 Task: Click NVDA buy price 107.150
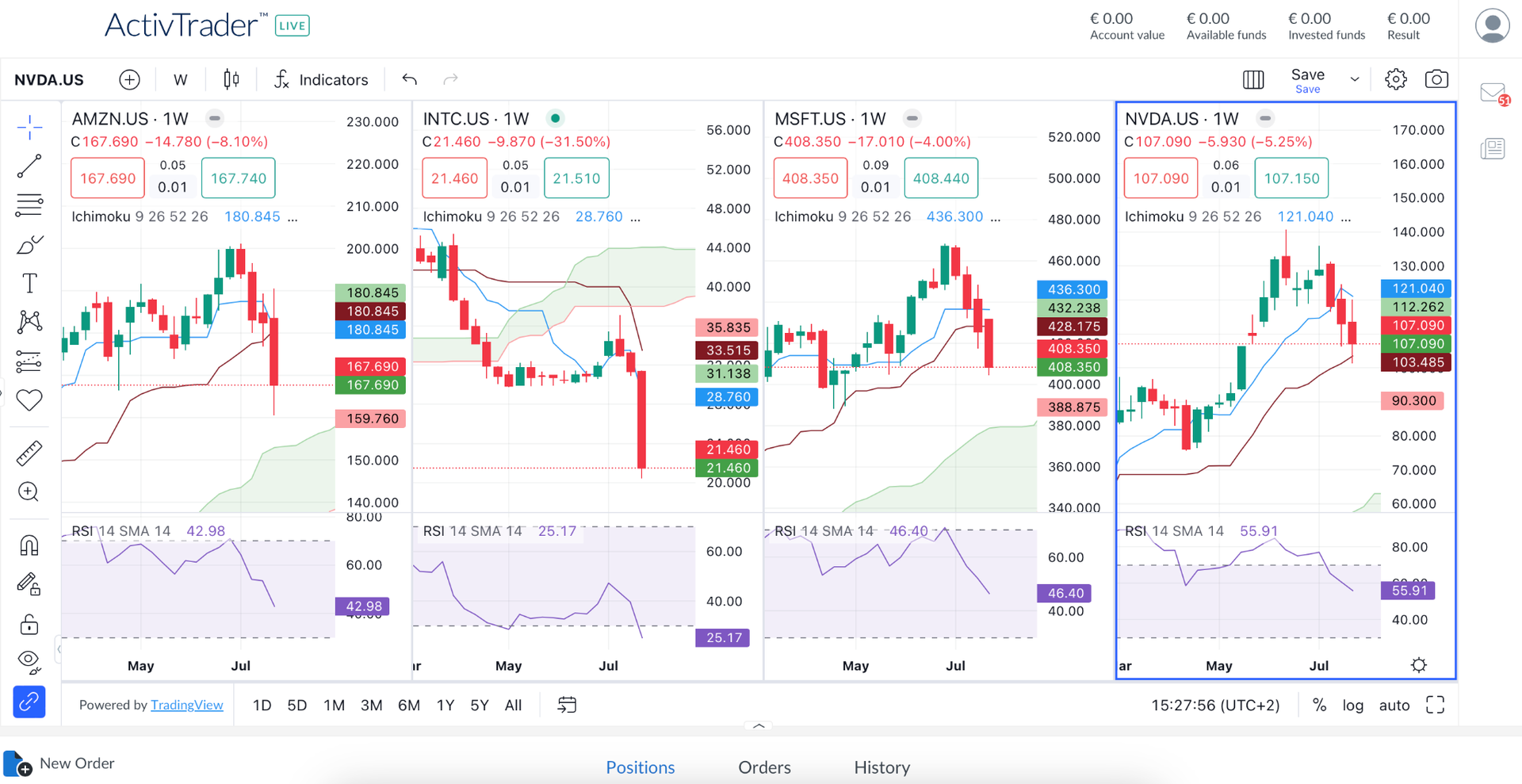(1291, 178)
